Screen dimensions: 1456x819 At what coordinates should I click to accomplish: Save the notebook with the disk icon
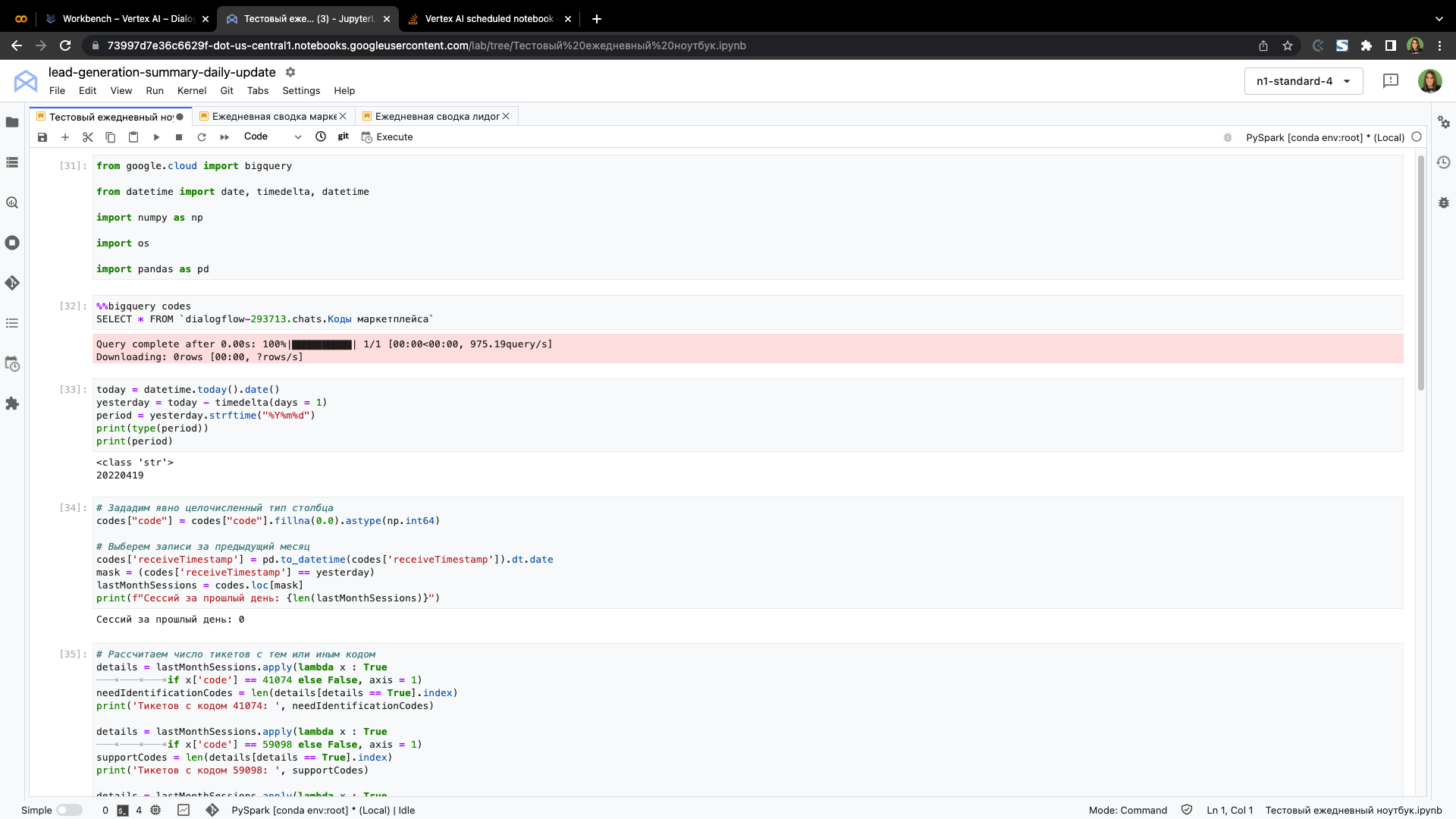(x=42, y=137)
